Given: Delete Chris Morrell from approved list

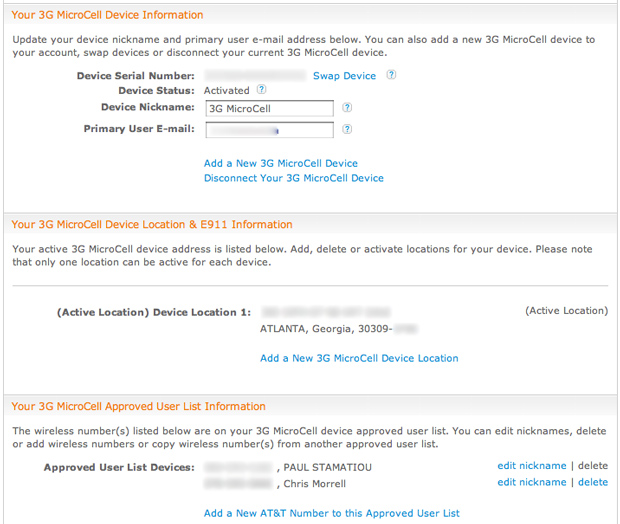Looking at the screenshot, I should (593, 482).
